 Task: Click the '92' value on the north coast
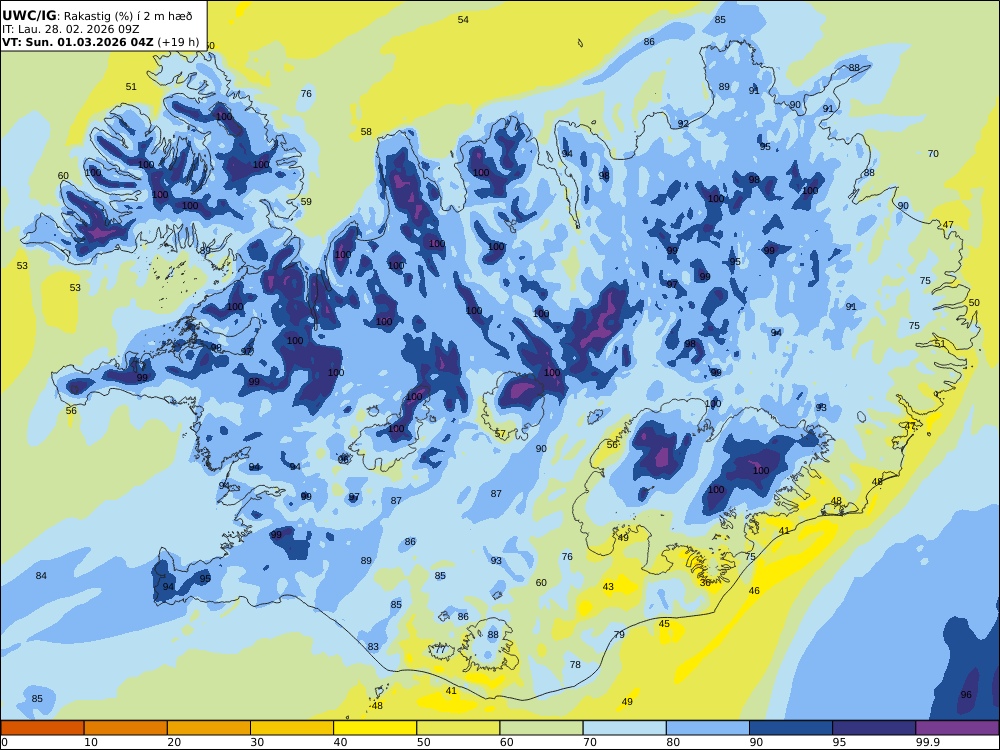(683, 124)
